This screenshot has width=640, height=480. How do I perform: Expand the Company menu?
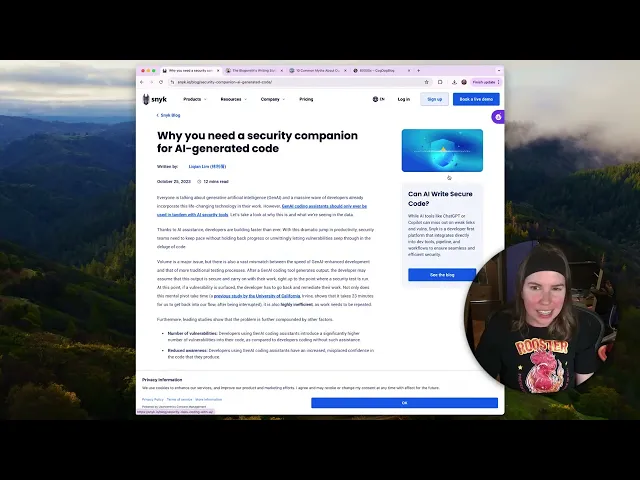tap(273, 99)
